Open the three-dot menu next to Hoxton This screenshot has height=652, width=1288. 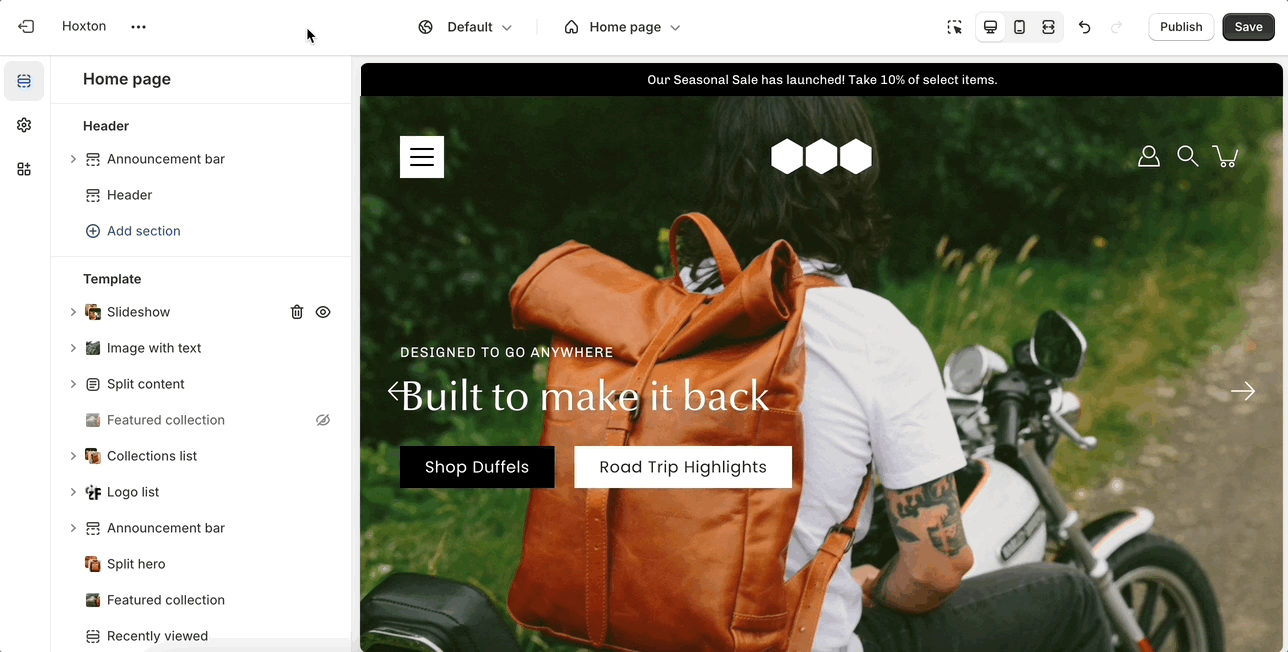[x=138, y=27]
